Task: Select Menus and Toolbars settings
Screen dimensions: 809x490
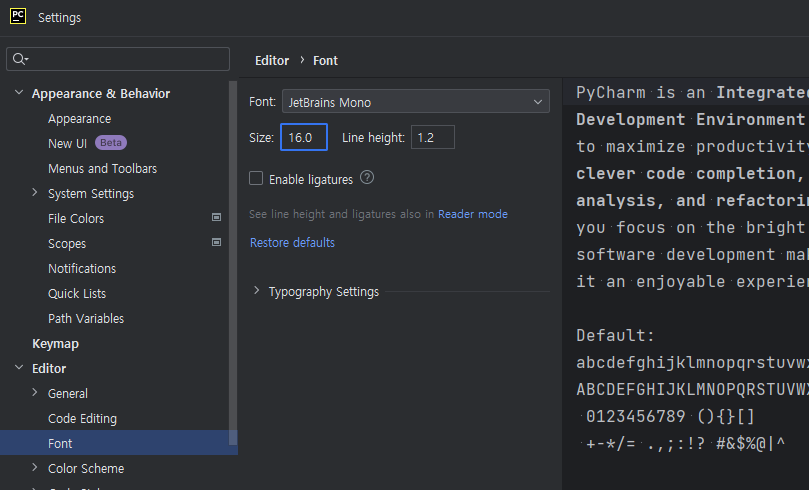Action: pyautogui.click(x=102, y=168)
